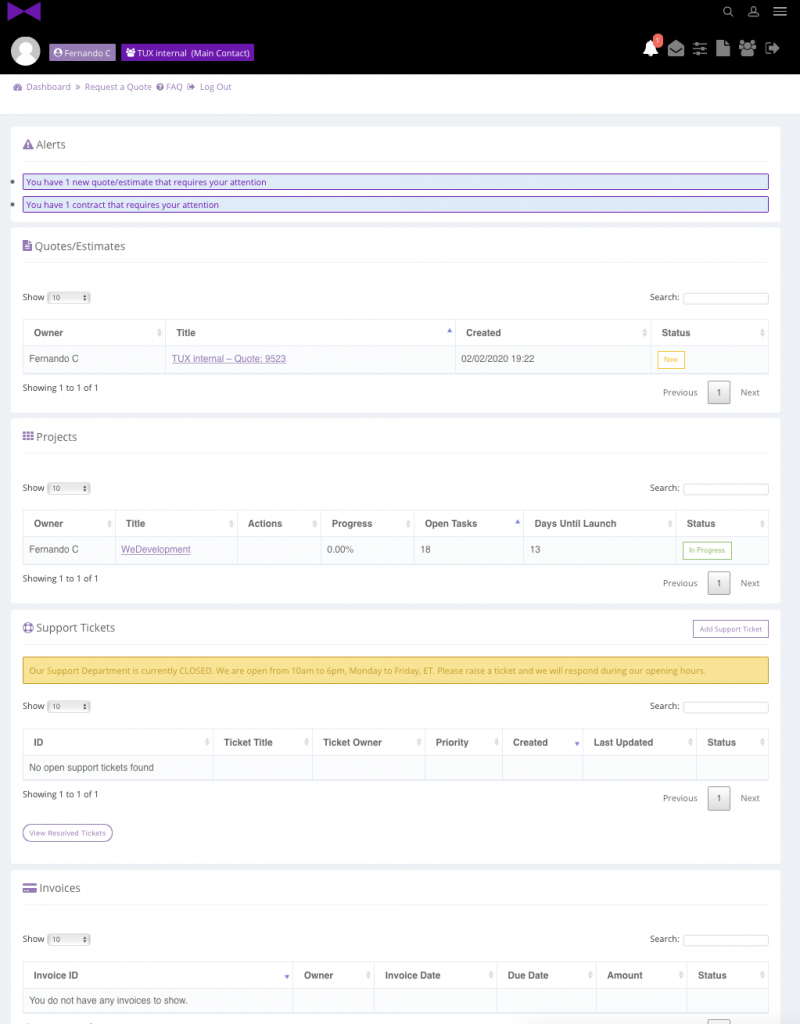The width and height of the screenshot is (800, 1024).
Task: Click the document file icon in header
Action: [x=723, y=48]
